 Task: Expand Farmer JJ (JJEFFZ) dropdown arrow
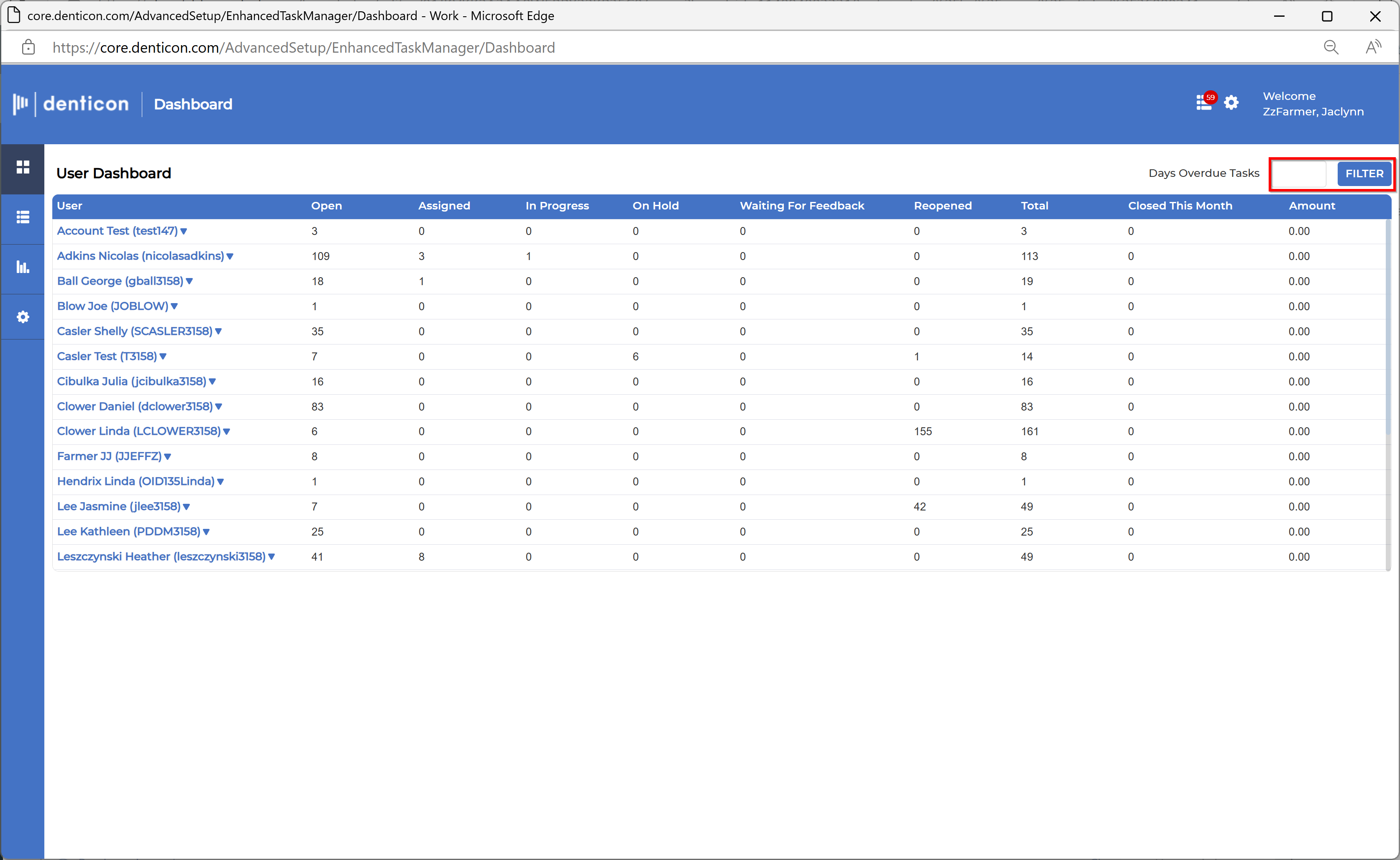pyautogui.click(x=168, y=457)
